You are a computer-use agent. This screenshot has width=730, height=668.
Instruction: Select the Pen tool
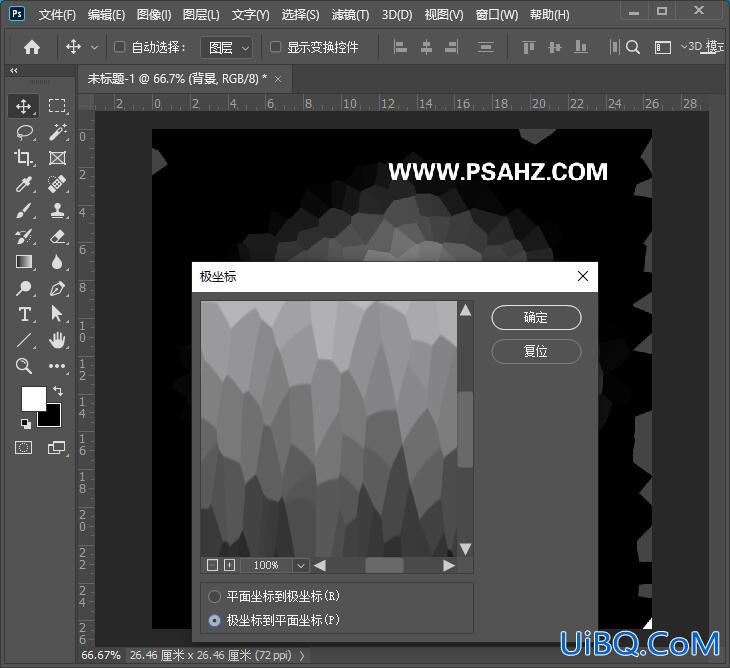(x=57, y=288)
